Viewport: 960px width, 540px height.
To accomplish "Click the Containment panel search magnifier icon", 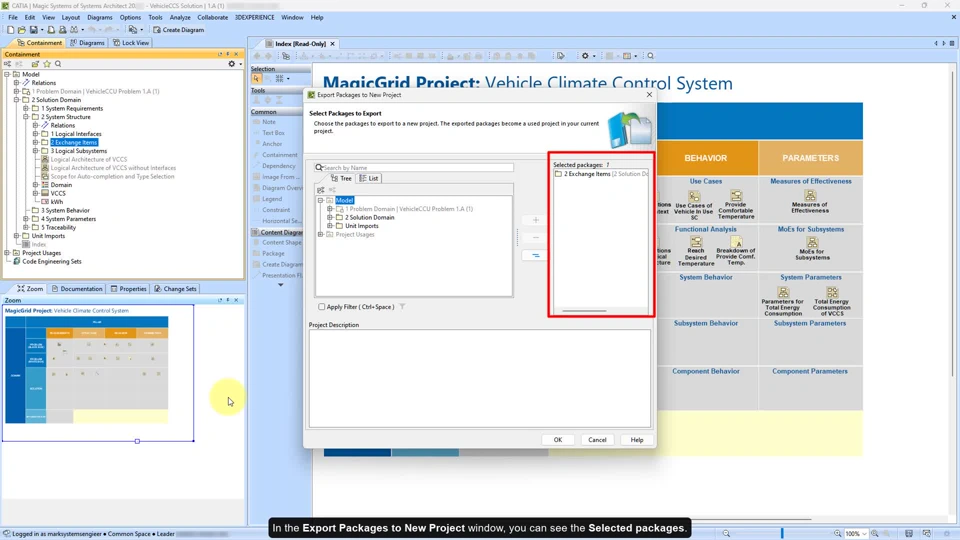I will click(x=58, y=64).
